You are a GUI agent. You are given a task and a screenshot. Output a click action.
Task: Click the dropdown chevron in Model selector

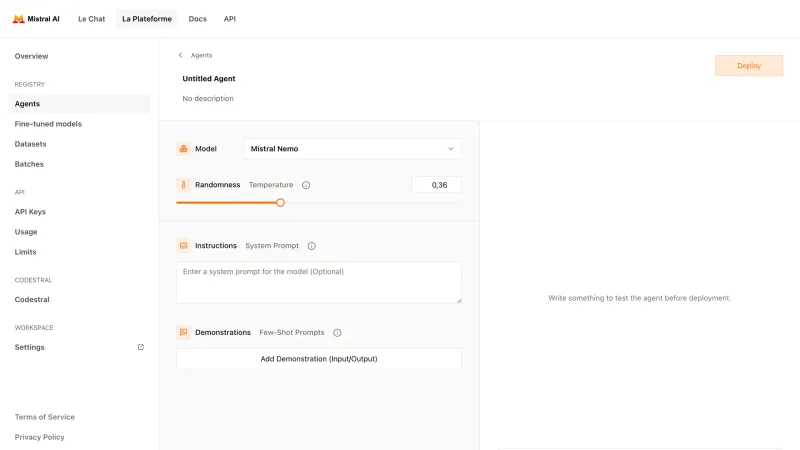pos(451,149)
